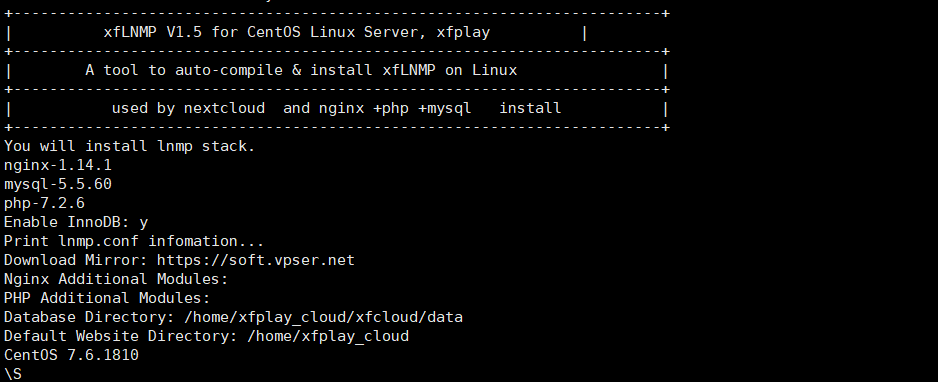The width and height of the screenshot is (938, 382).
Task: Click 'Print lnmp.conf infomation...' line
Action: tap(134, 241)
